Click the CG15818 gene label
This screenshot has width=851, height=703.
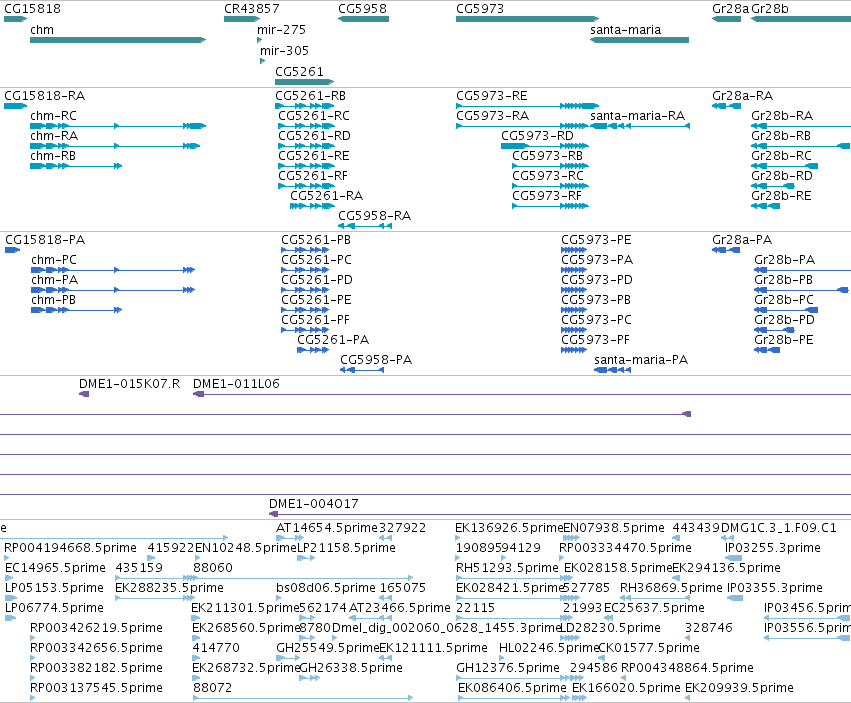click(x=33, y=9)
